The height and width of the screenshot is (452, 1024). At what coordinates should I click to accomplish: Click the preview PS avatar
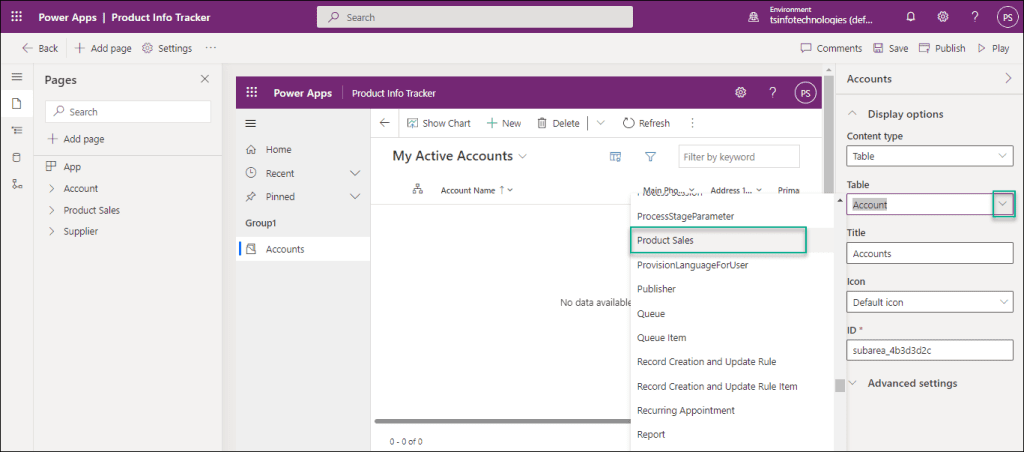pyautogui.click(x=805, y=93)
